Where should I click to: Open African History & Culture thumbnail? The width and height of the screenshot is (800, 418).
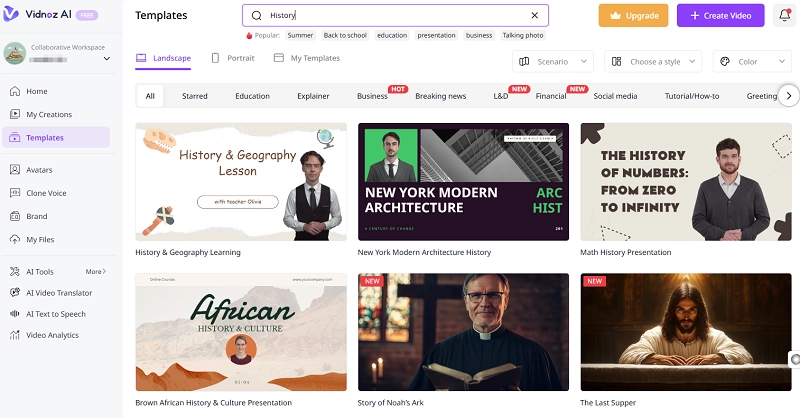tap(241, 332)
